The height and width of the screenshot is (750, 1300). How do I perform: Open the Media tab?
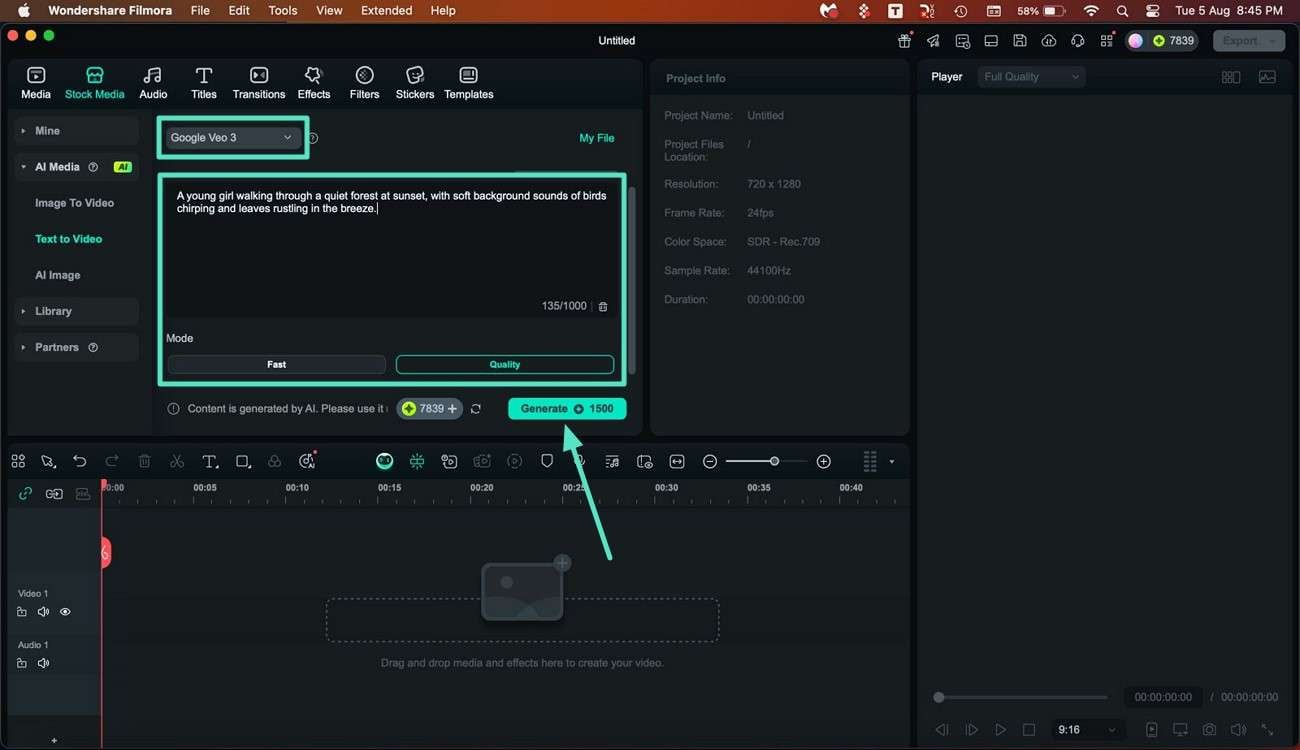coord(36,83)
